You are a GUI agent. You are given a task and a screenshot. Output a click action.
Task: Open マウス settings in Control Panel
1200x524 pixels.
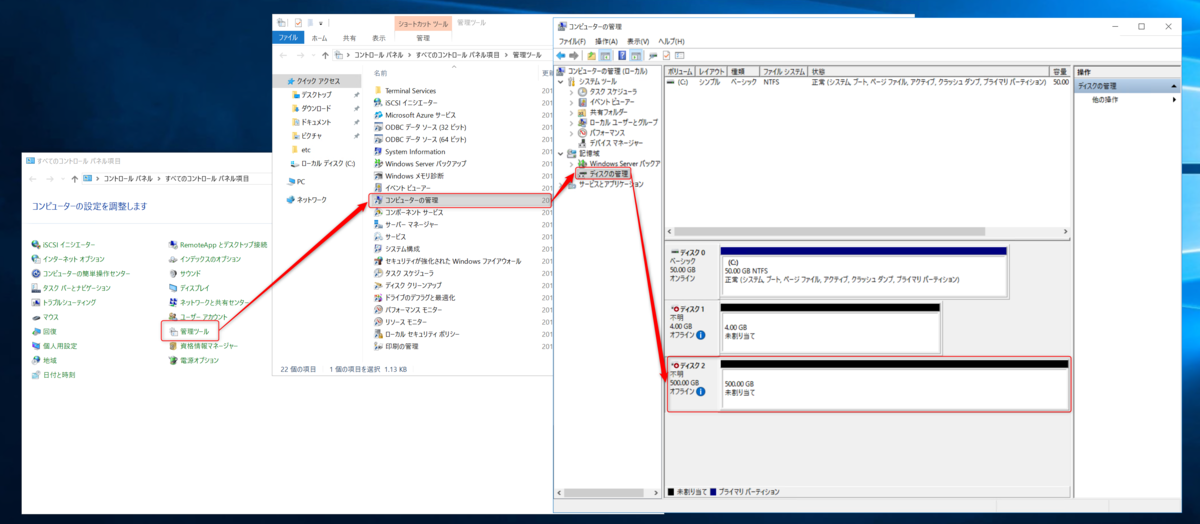click(x=45, y=317)
